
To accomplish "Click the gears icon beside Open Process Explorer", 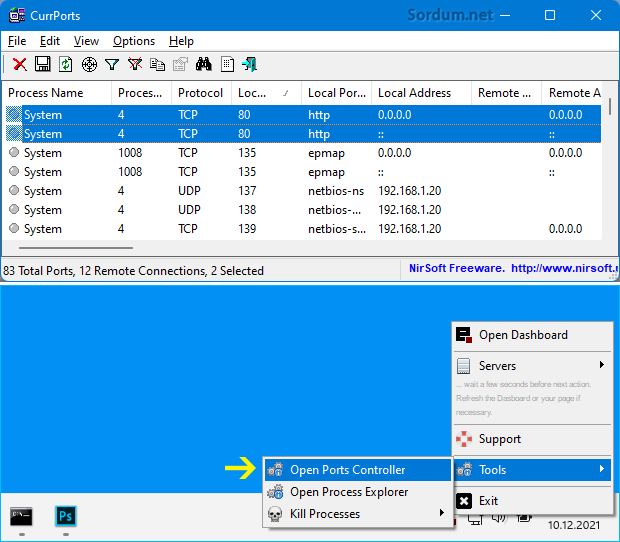I will tap(275, 492).
